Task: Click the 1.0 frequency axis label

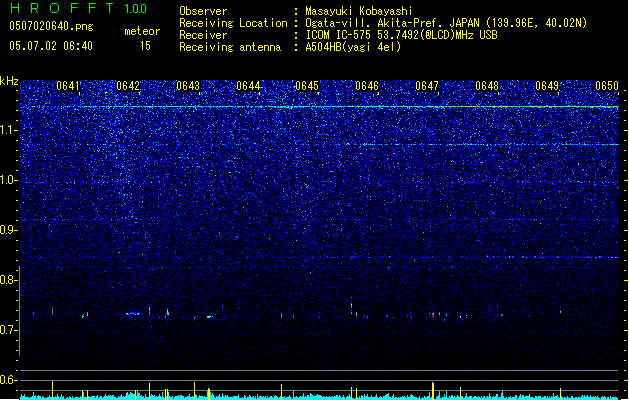Action: tap(9, 180)
